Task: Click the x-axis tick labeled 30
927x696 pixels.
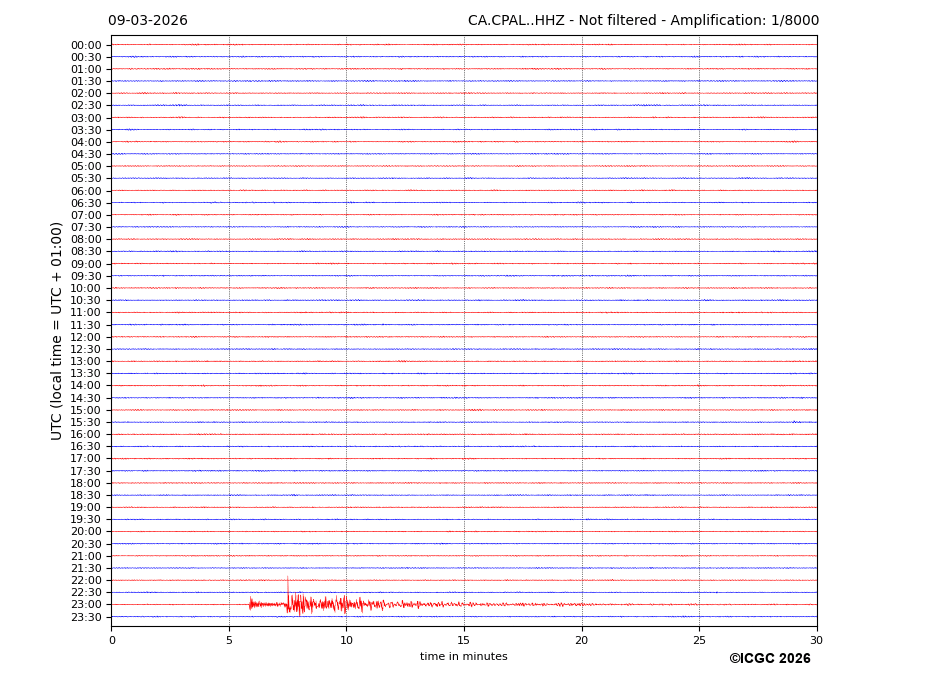Action: pyautogui.click(x=816, y=640)
